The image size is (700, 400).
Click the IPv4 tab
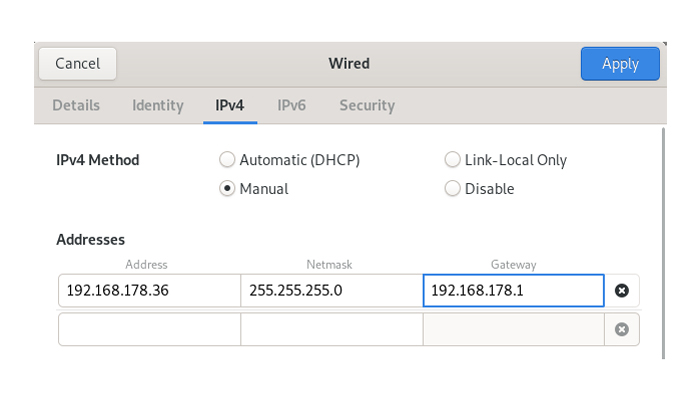point(230,105)
